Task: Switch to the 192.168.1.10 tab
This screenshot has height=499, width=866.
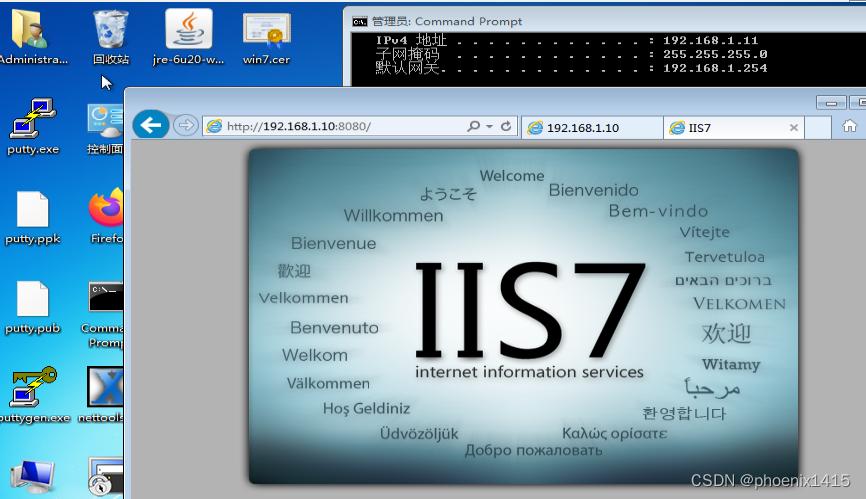Action: pyautogui.click(x=592, y=128)
